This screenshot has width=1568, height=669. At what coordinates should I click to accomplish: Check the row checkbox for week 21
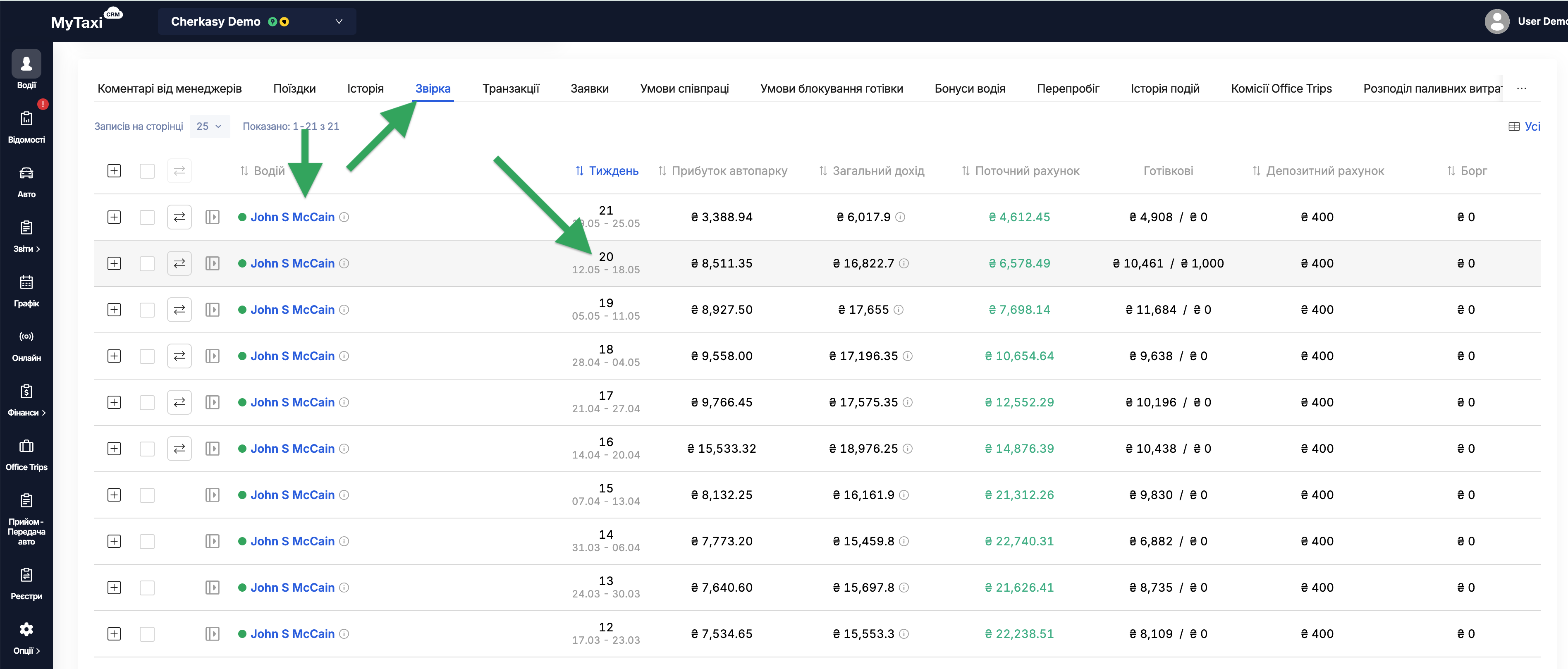(x=147, y=217)
